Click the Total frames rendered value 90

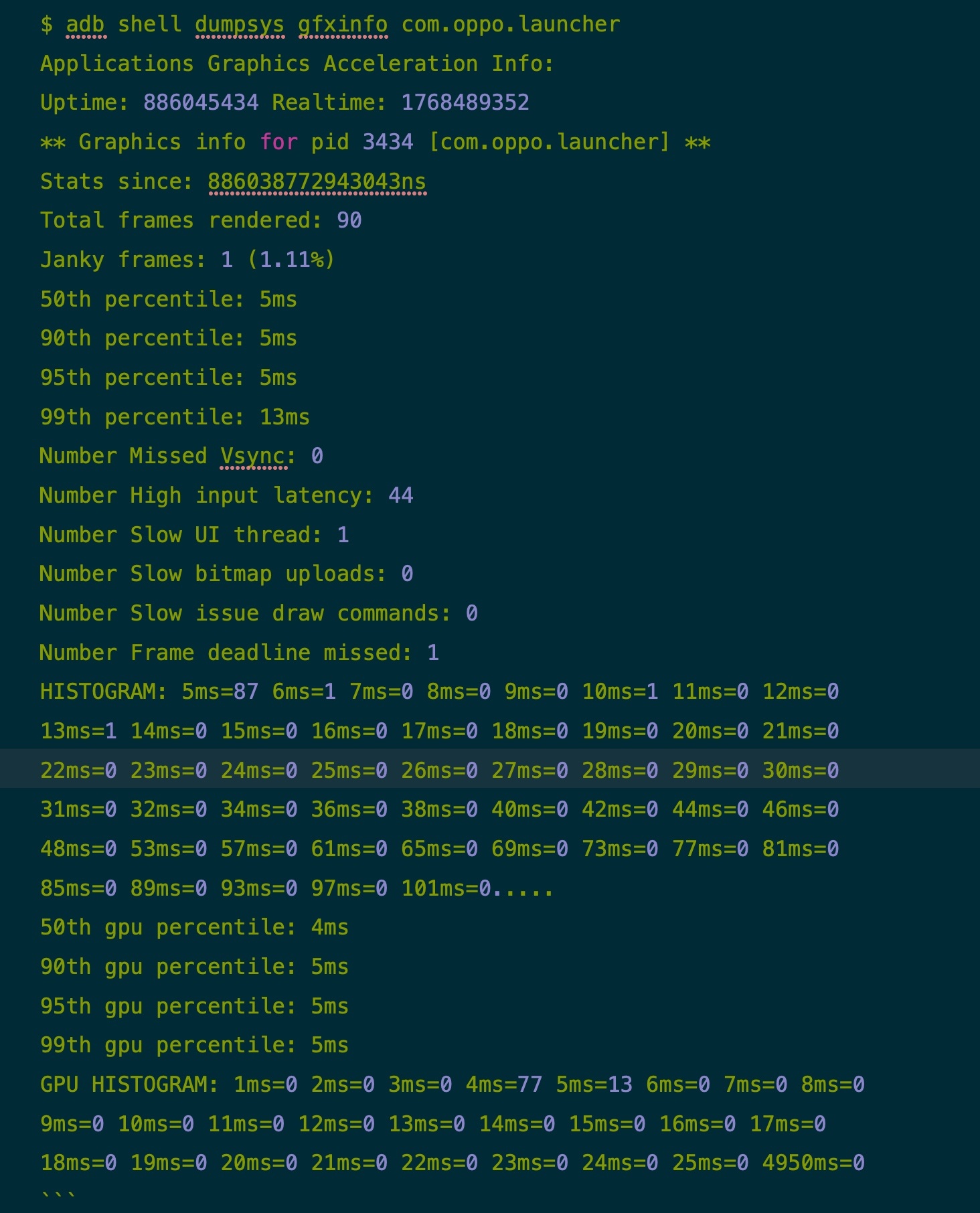[349, 220]
